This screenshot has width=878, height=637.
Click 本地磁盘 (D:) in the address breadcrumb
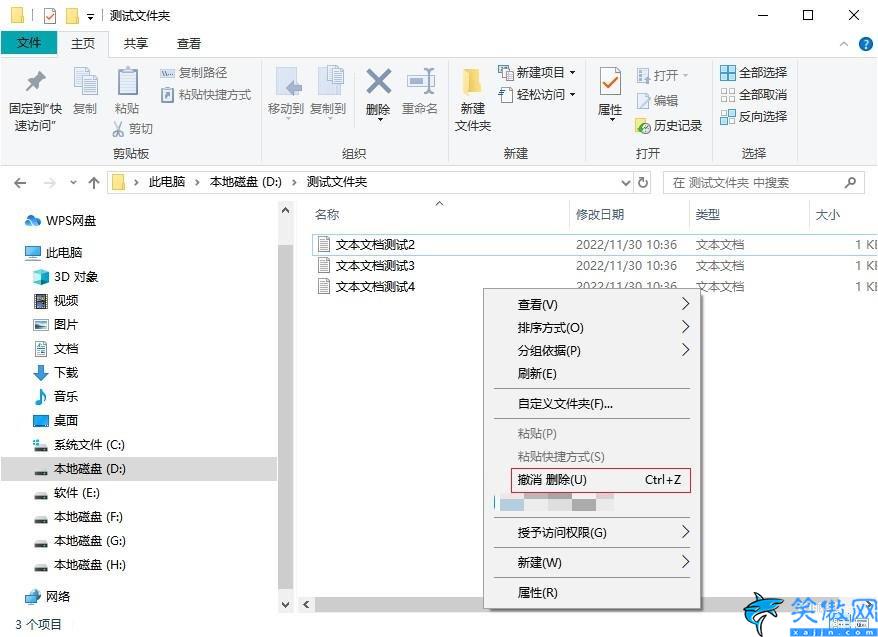point(245,182)
